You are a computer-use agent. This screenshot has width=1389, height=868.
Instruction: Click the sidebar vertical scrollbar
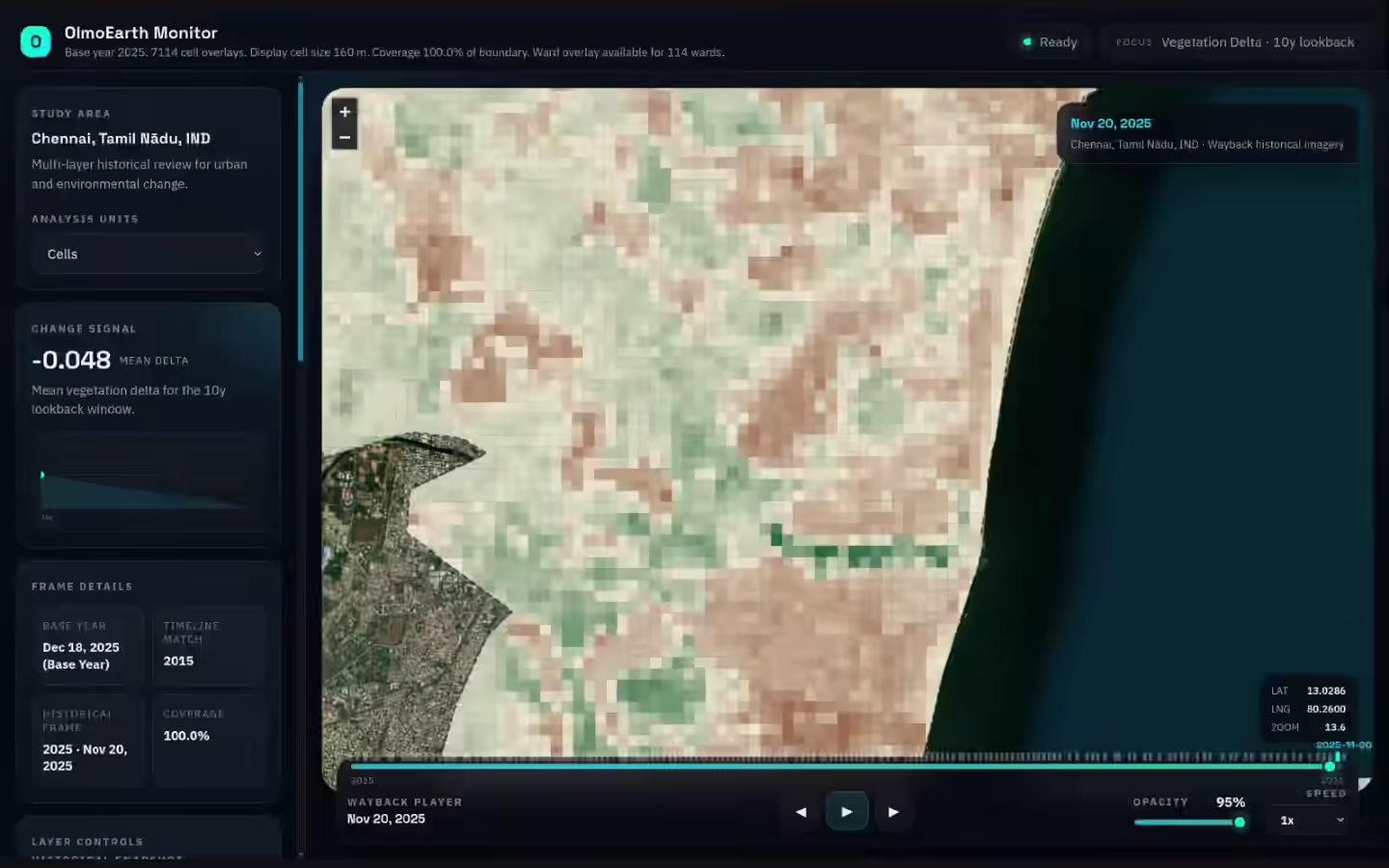pos(301,222)
